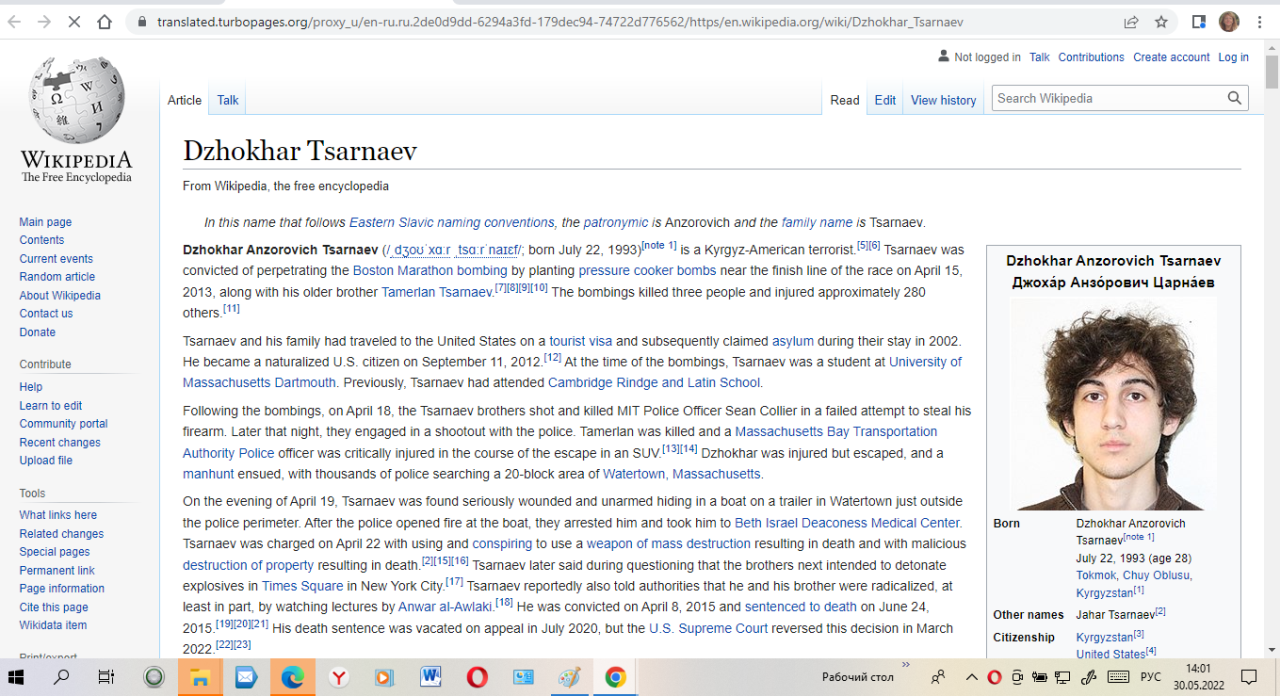Open the Mail app on the taskbar
Screen dimensions: 1280x696
click(x=246, y=677)
